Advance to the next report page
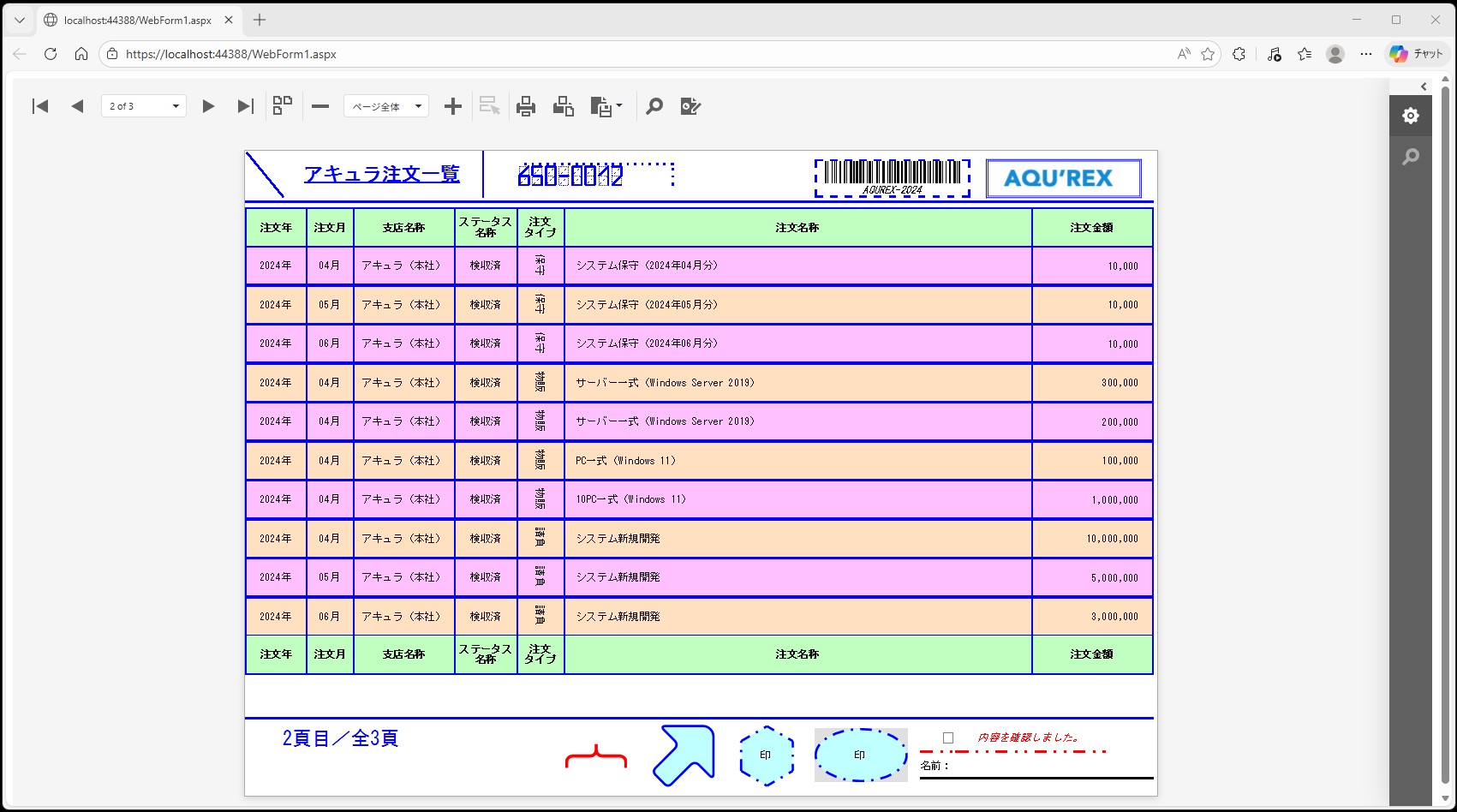1457x812 pixels. (x=208, y=106)
